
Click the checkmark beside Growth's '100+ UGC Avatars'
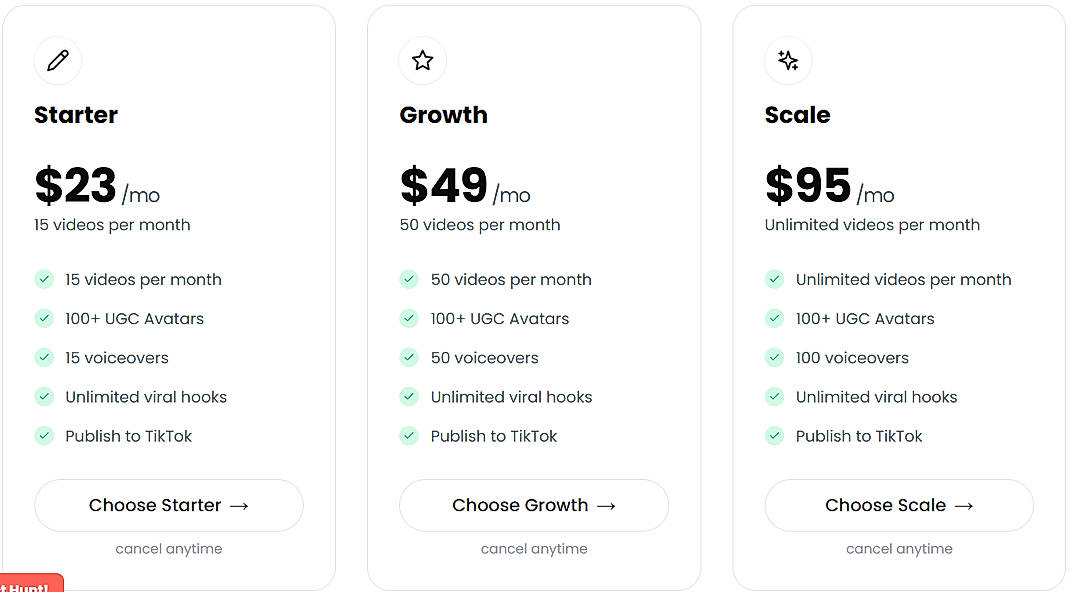click(409, 319)
